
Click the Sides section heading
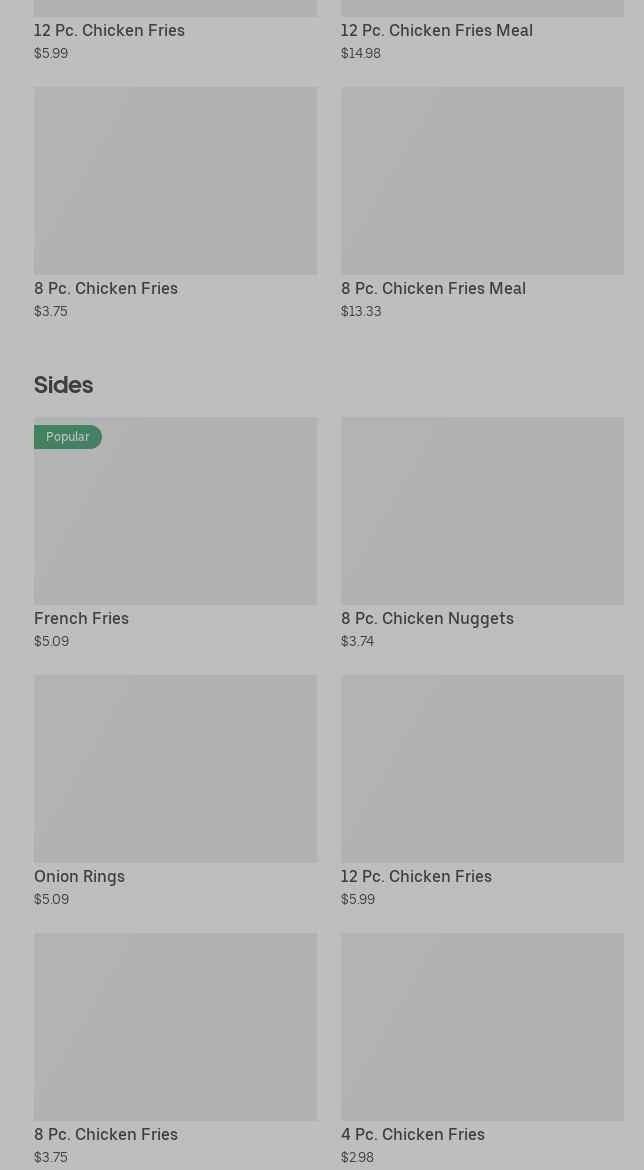(x=64, y=385)
